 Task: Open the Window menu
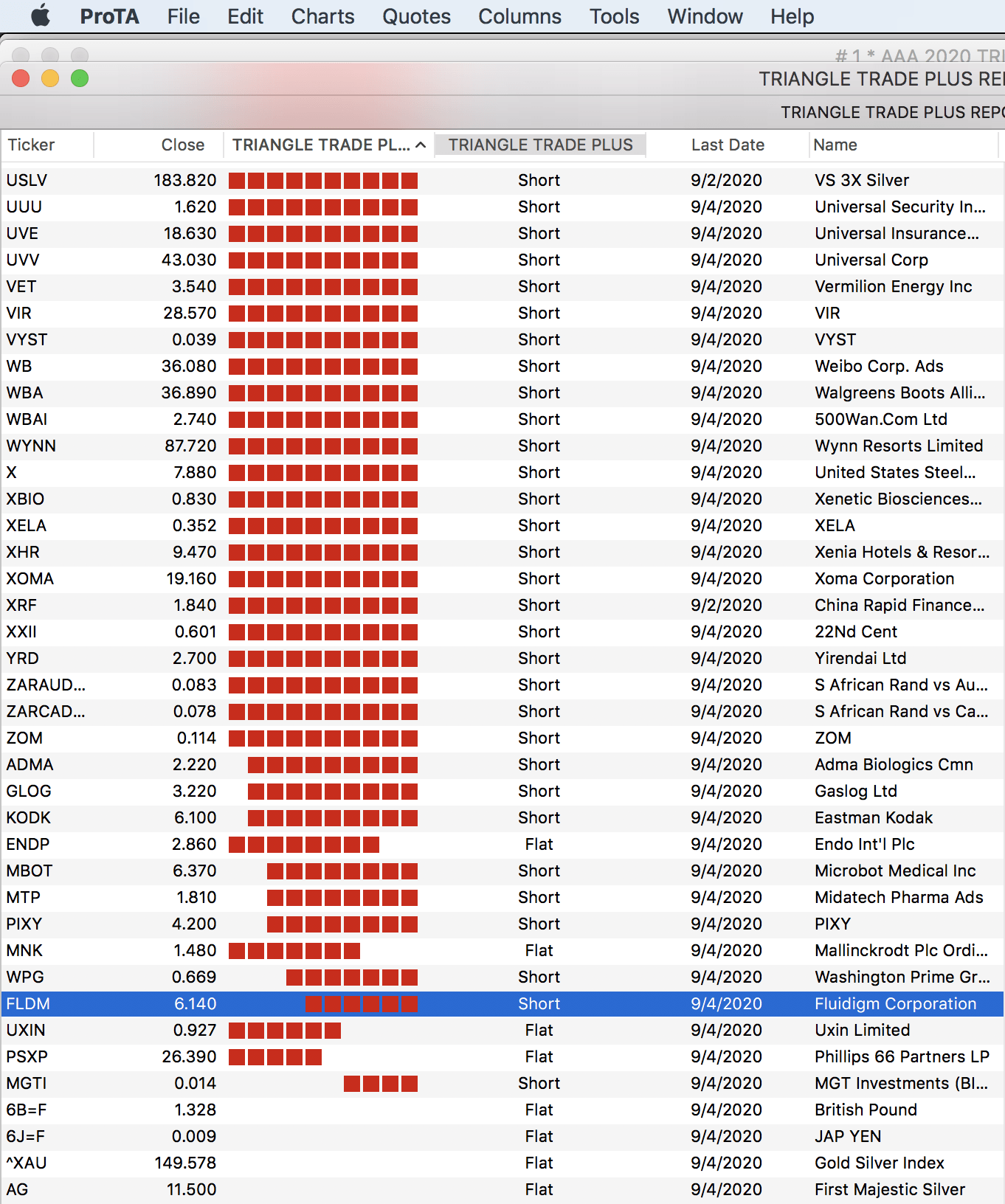point(705,16)
